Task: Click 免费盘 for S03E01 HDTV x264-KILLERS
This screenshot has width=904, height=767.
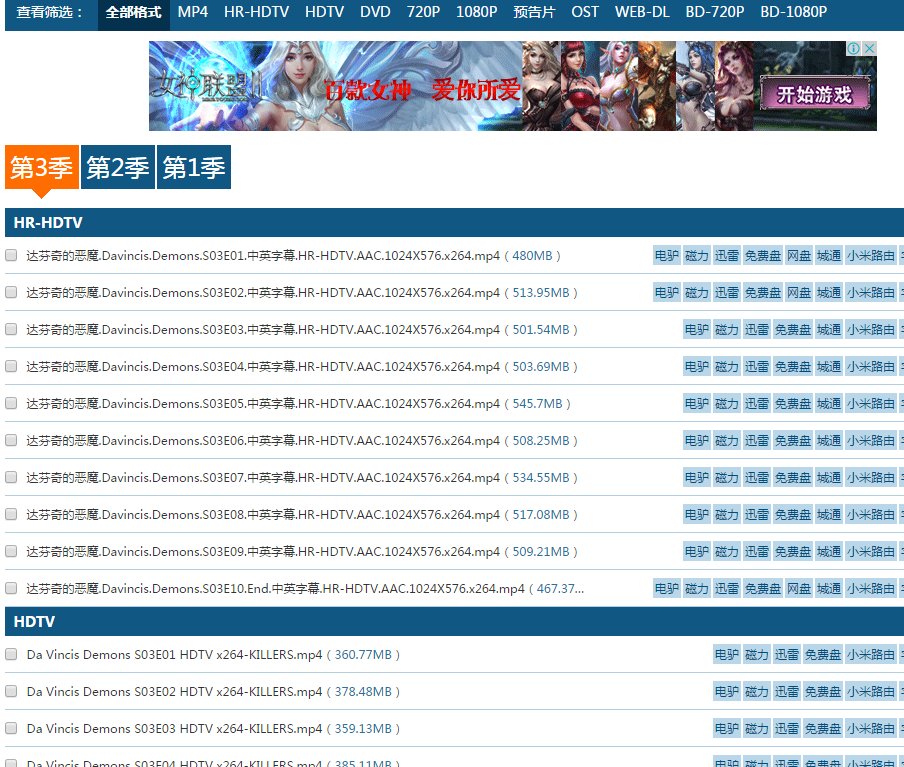Action: pos(823,655)
